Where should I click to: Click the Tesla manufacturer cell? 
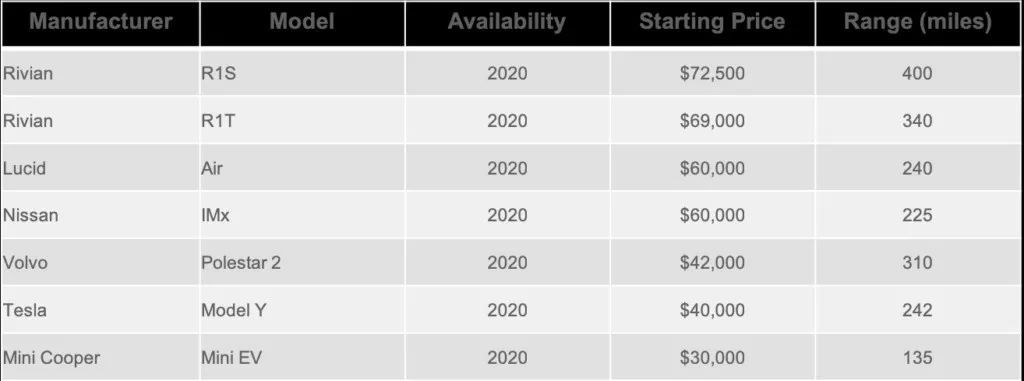coord(101,310)
